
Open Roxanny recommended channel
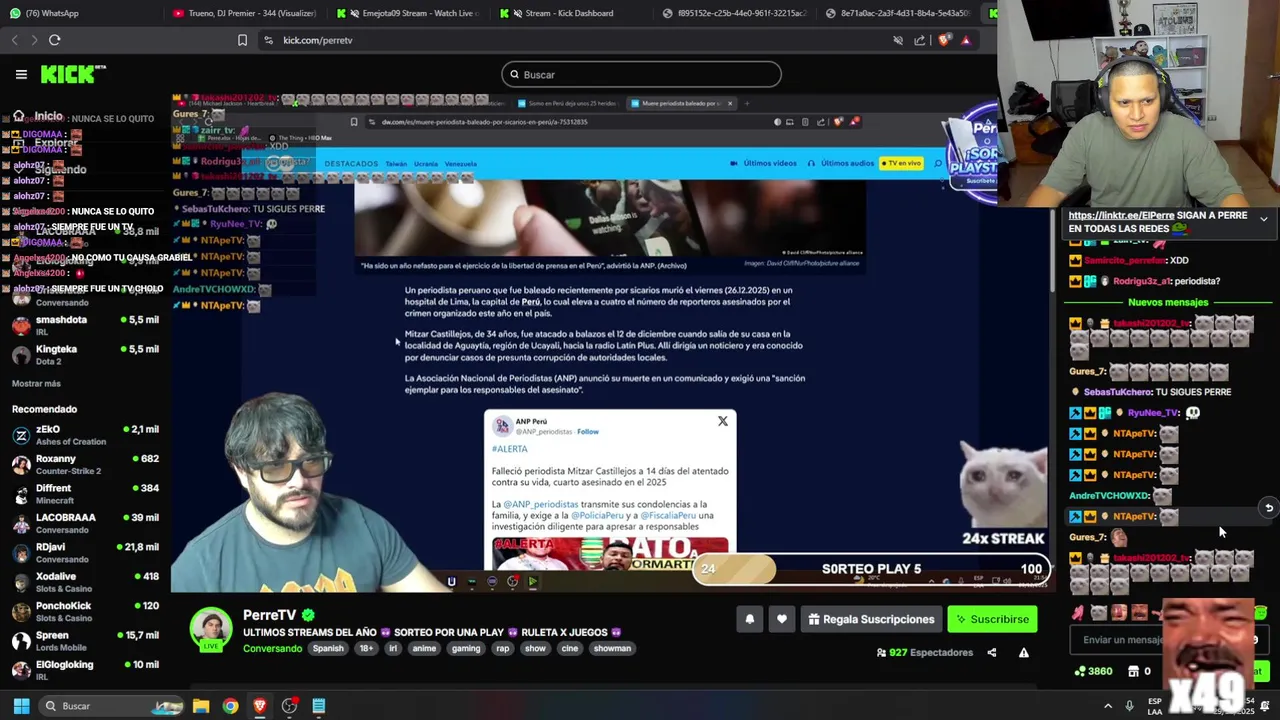pos(85,465)
